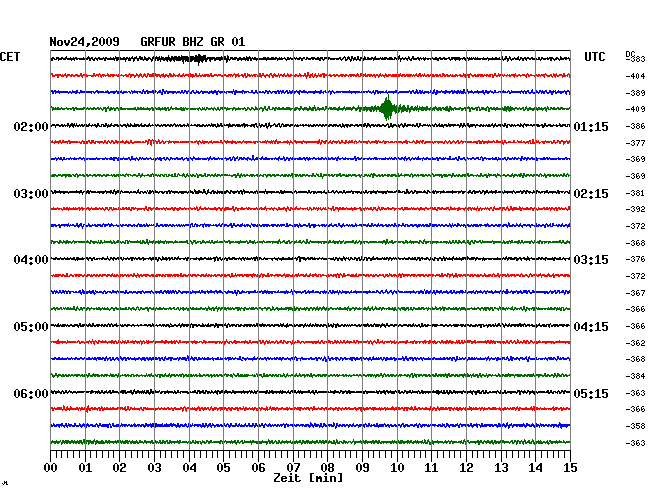Click the 02:15 UTC time label

coord(591,194)
